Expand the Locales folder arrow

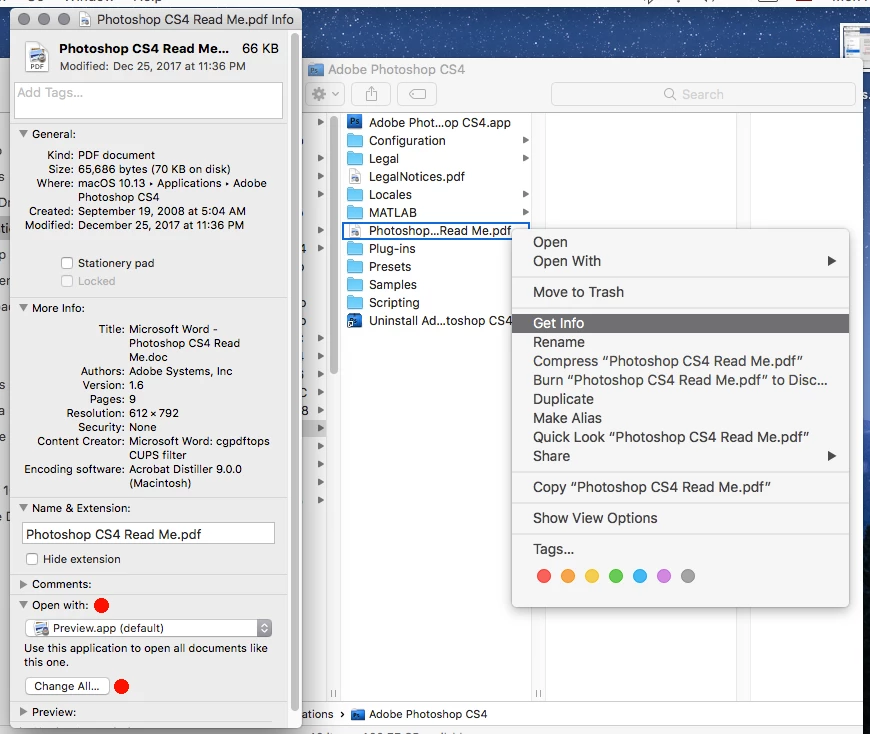tap(525, 195)
